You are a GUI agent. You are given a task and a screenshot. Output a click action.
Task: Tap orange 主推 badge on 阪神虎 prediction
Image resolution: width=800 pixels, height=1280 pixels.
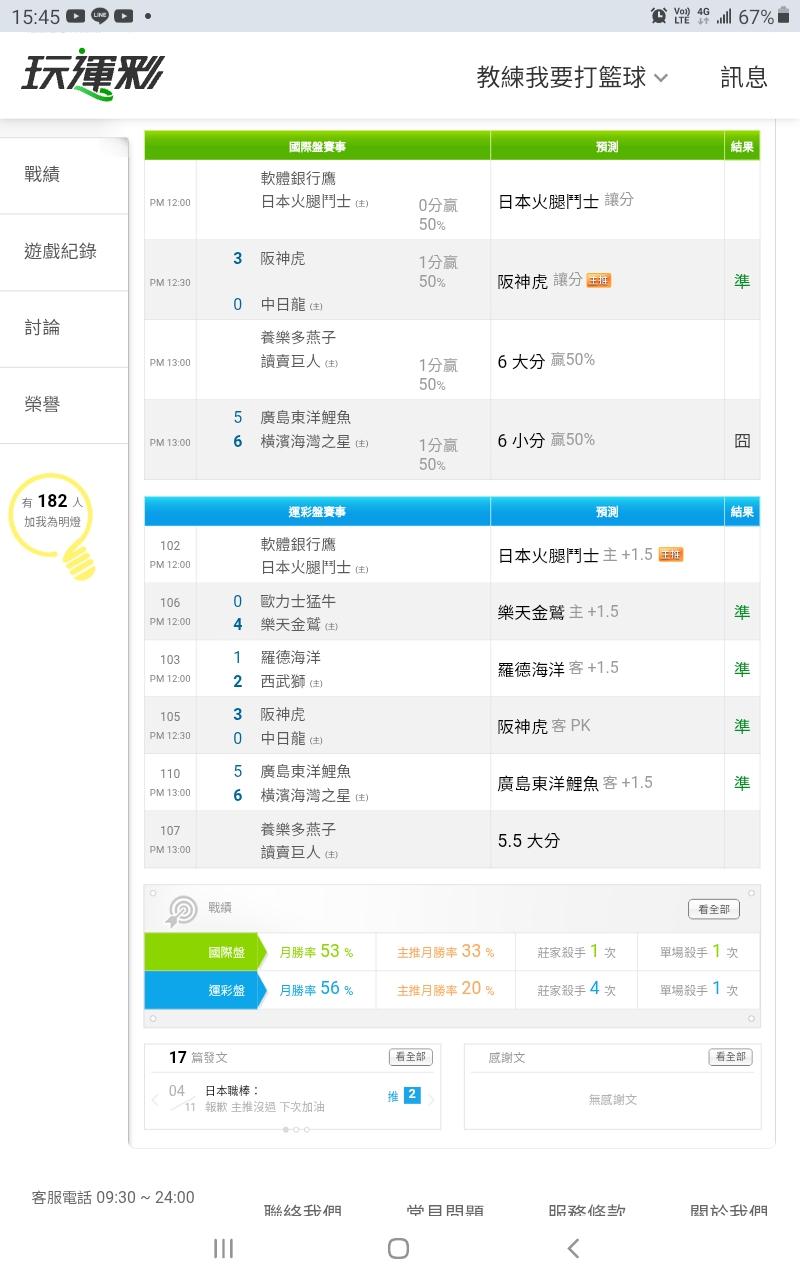599,281
